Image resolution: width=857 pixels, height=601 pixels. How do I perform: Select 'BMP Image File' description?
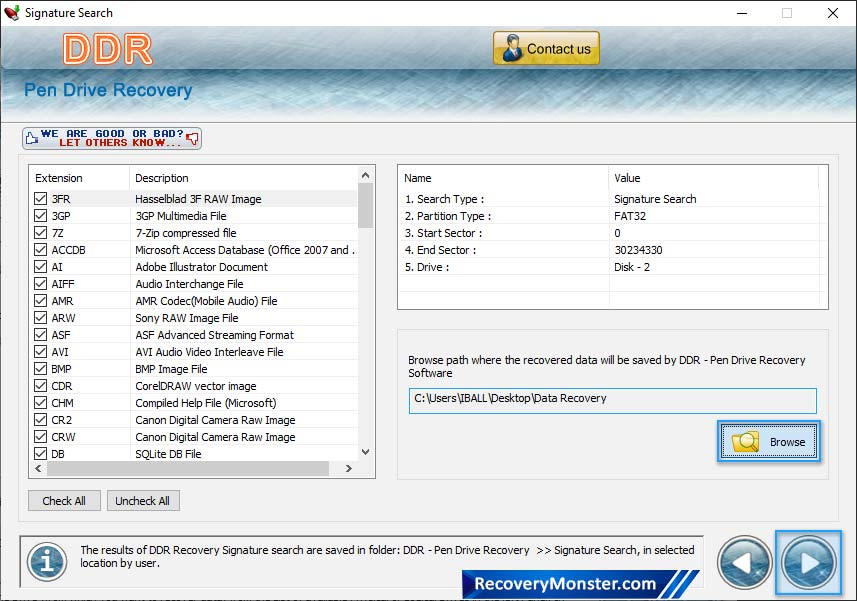click(171, 369)
